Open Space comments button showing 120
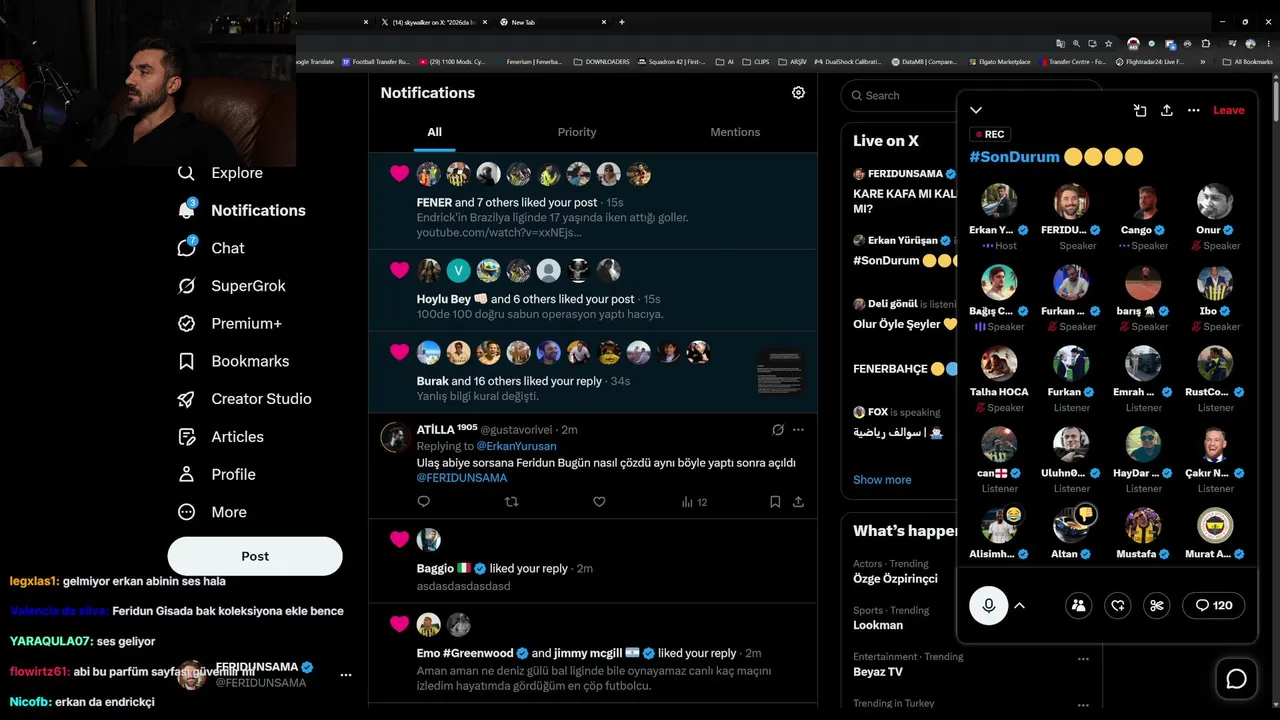The height and width of the screenshot is (720, 1280). pyautogui.click(x=1214, y=605)
